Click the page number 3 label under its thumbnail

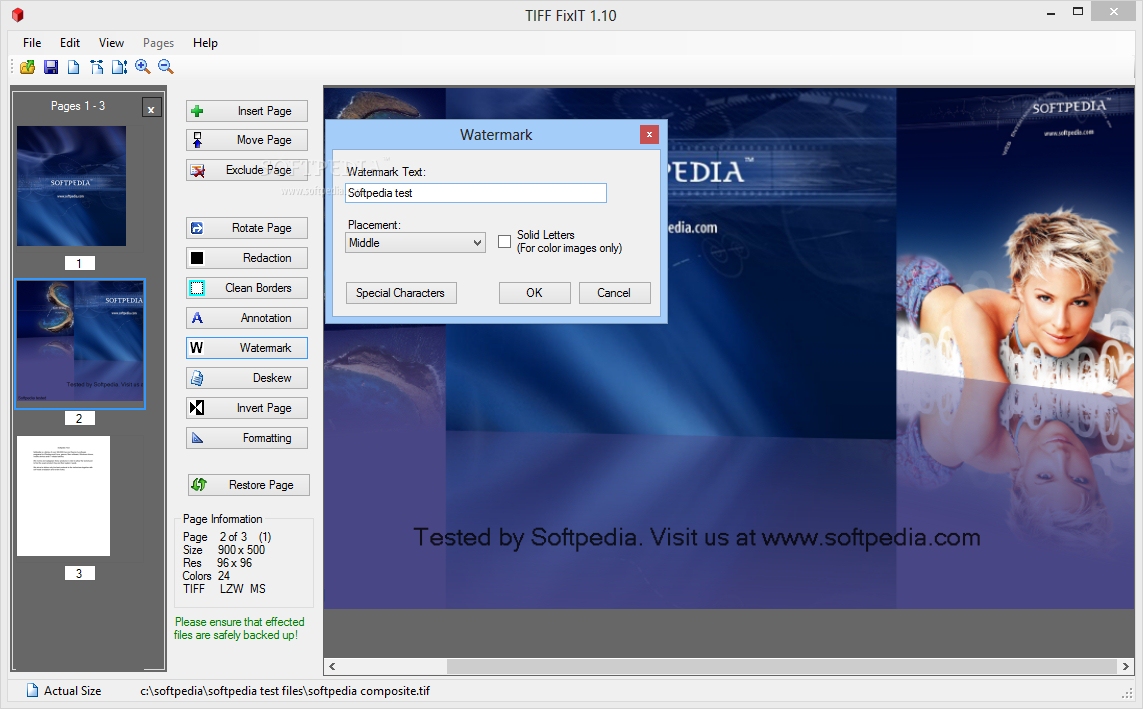coord(79,573)
